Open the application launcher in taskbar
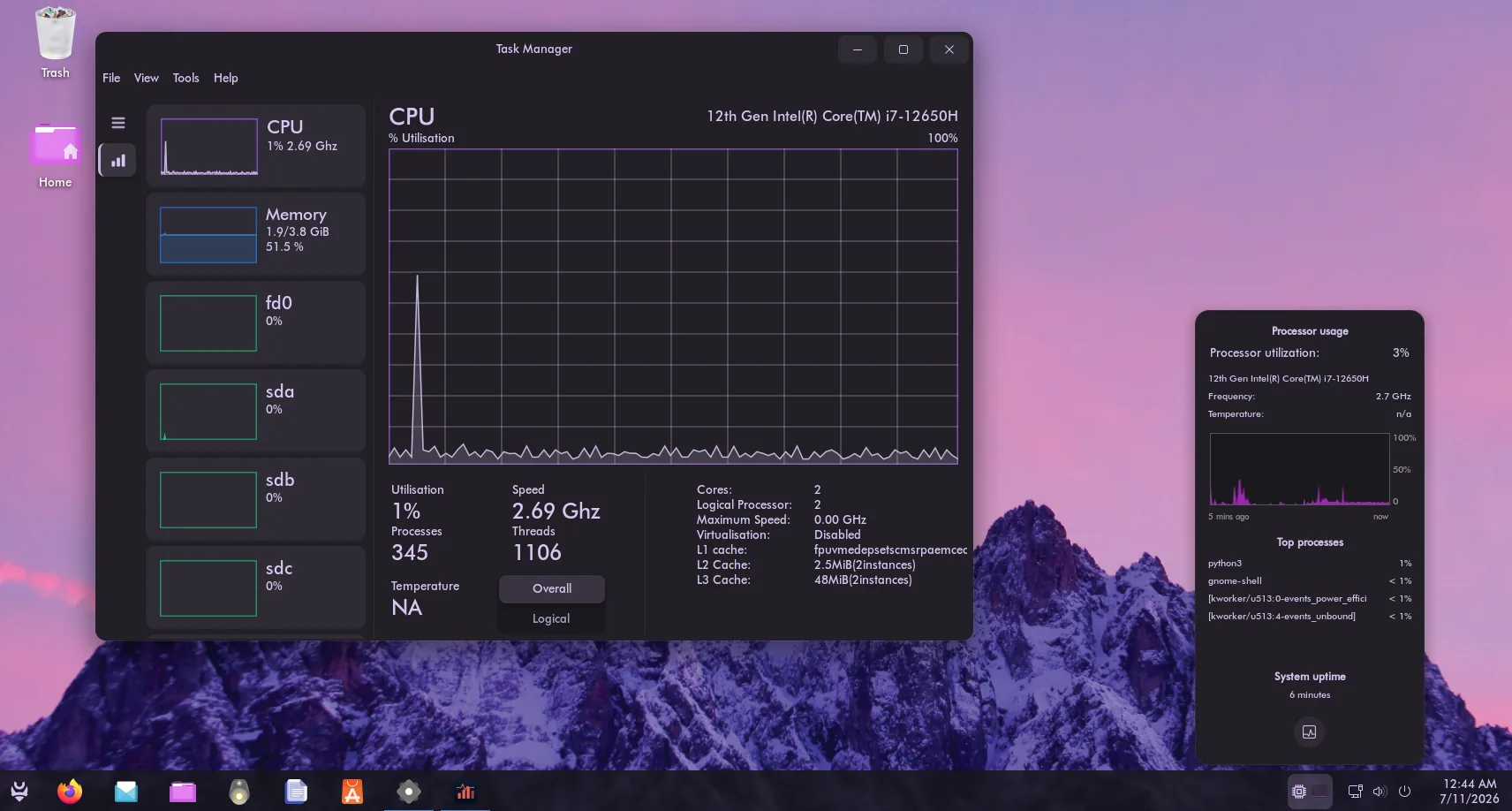 (19, 792)
